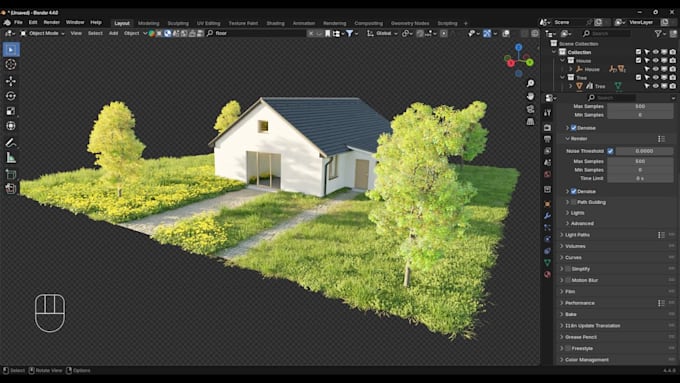Switch to the Layout workspace tab

(122, 23)
